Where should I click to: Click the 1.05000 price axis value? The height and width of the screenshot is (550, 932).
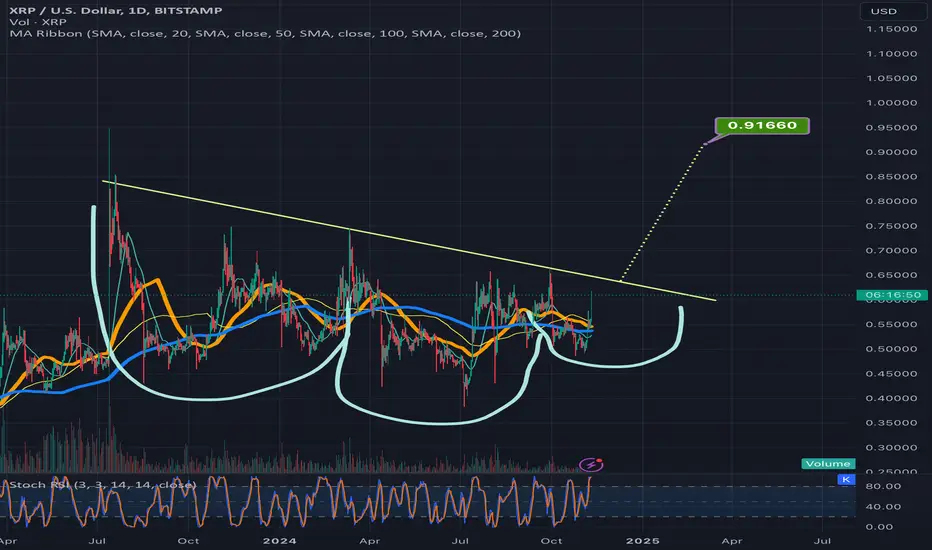892,78
